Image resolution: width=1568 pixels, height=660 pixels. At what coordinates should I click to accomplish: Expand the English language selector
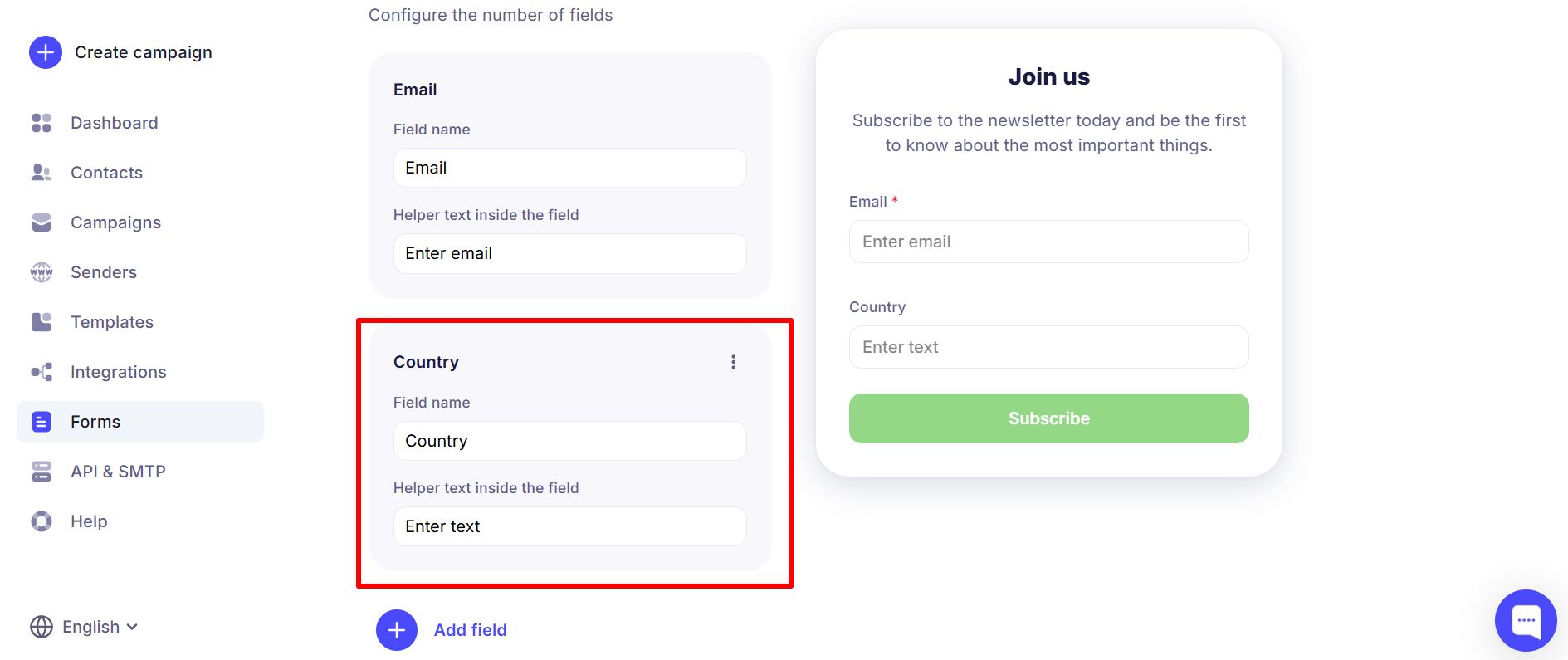click(x=84, y=627)
